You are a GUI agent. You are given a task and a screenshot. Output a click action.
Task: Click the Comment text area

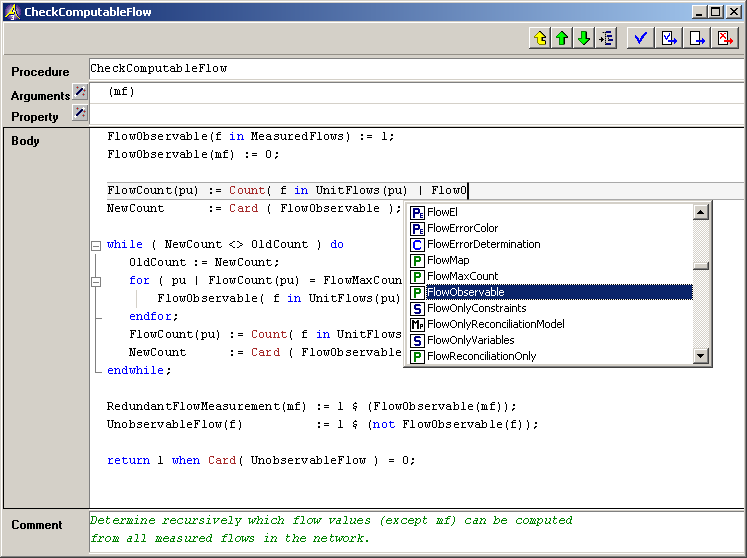click(416, 531)
